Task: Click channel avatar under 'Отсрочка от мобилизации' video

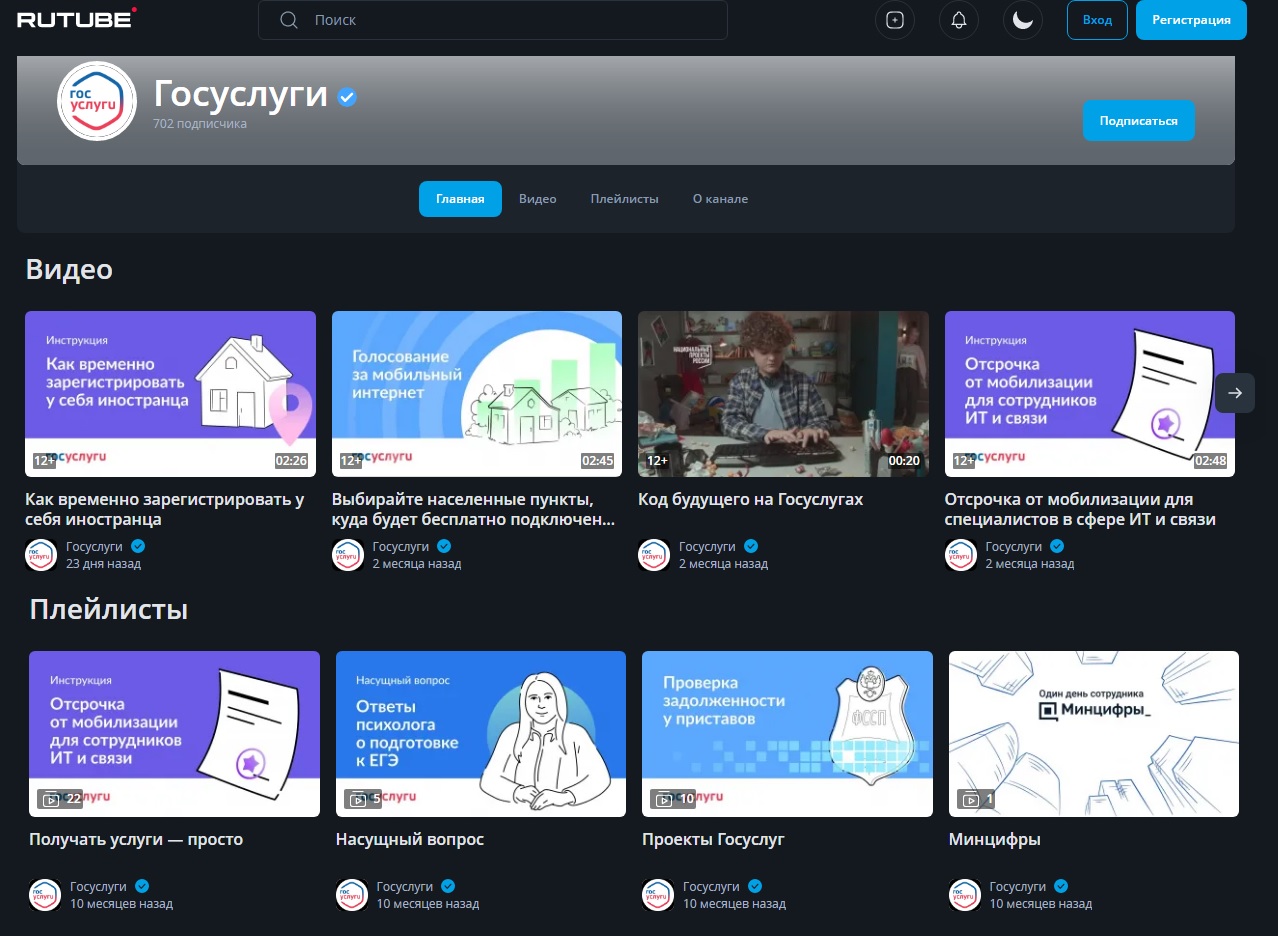Action: click(x=961, y=555)
